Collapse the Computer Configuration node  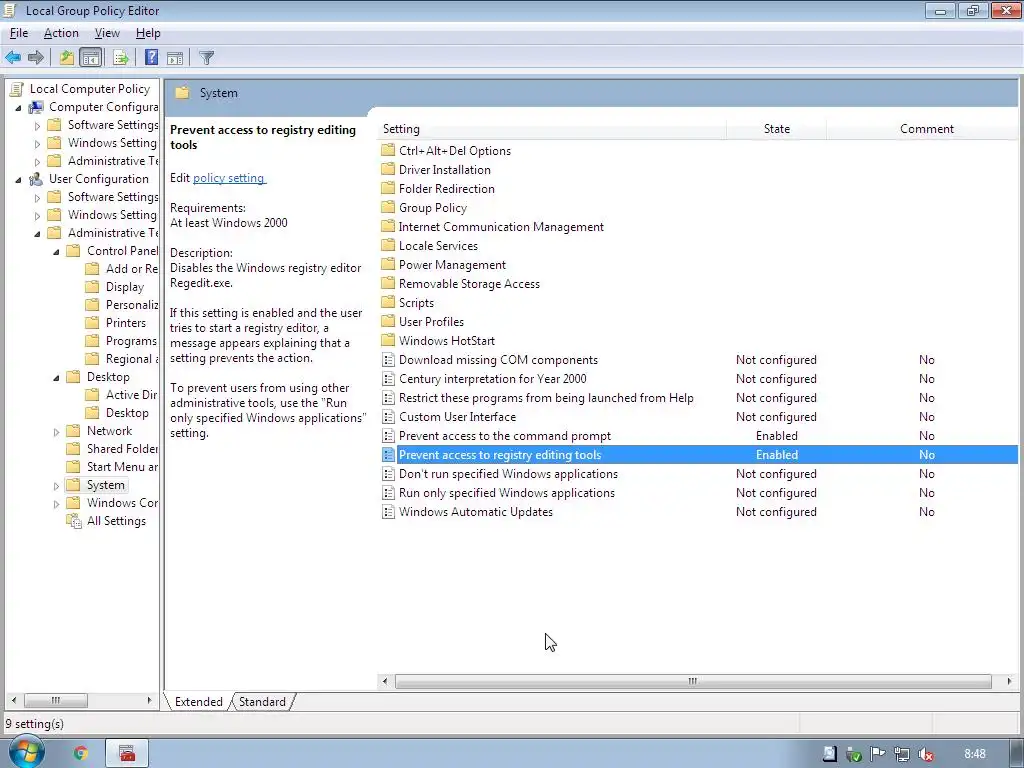[18, 108]
